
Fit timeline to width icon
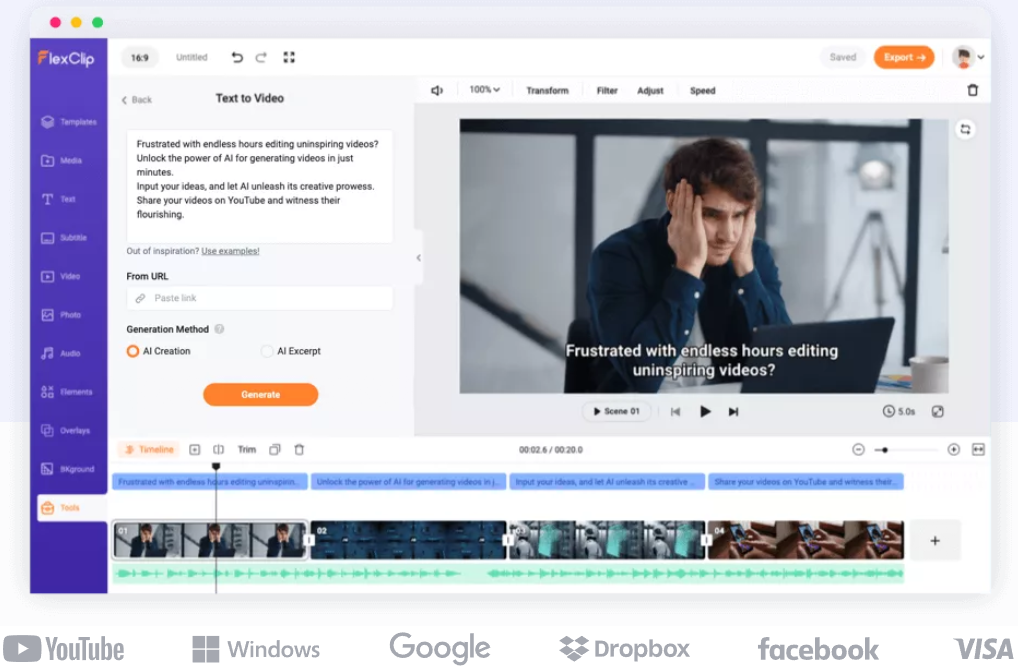point(978,449)
